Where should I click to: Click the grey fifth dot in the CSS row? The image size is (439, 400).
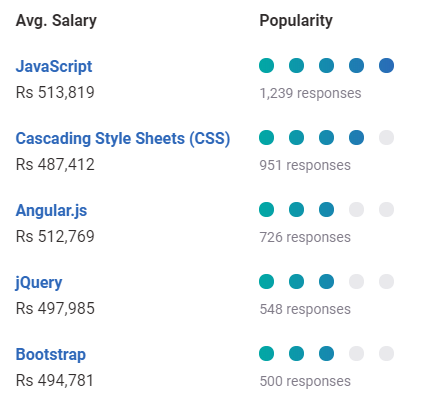click(x=386, y=137)
